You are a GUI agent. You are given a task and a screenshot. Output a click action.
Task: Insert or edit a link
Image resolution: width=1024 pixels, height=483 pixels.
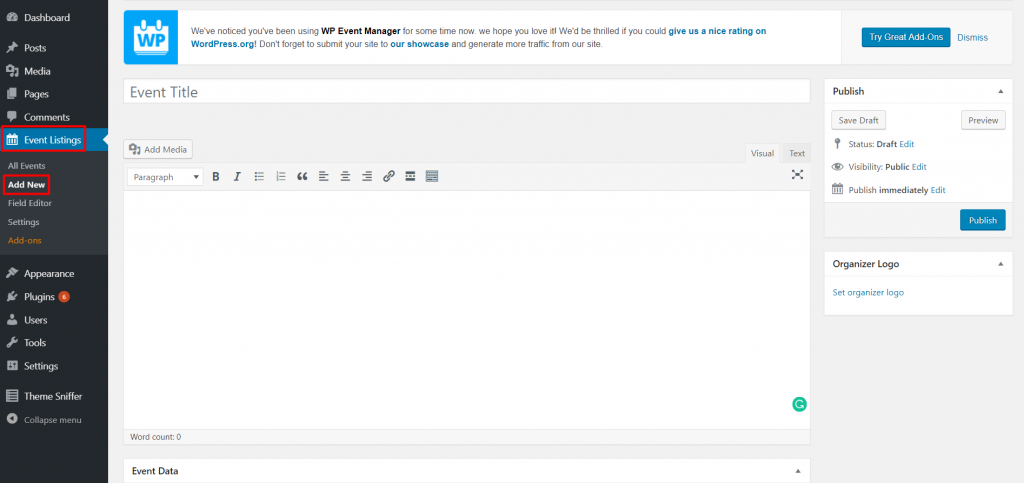(x=389, y=176)
